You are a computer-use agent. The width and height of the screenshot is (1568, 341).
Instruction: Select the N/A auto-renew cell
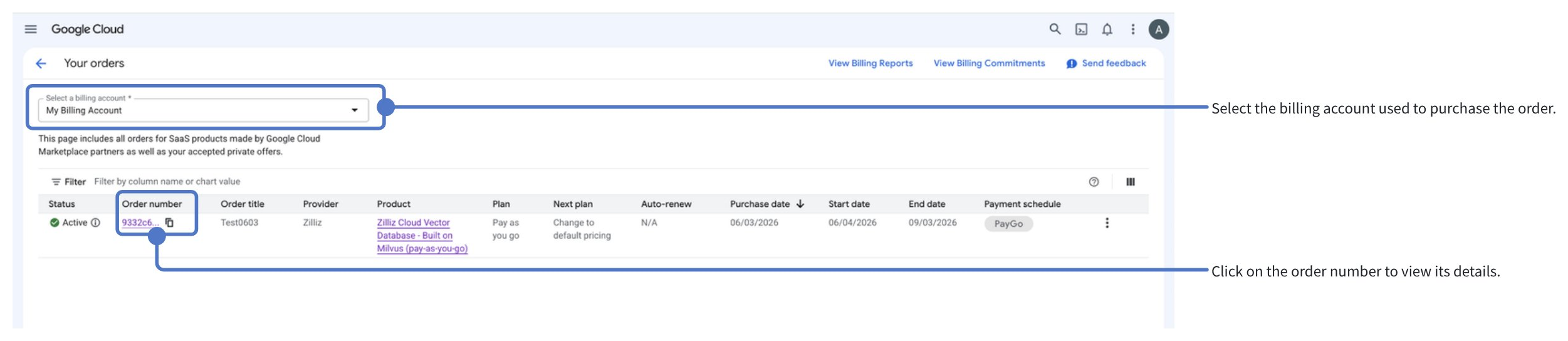[x=649, y=223]
